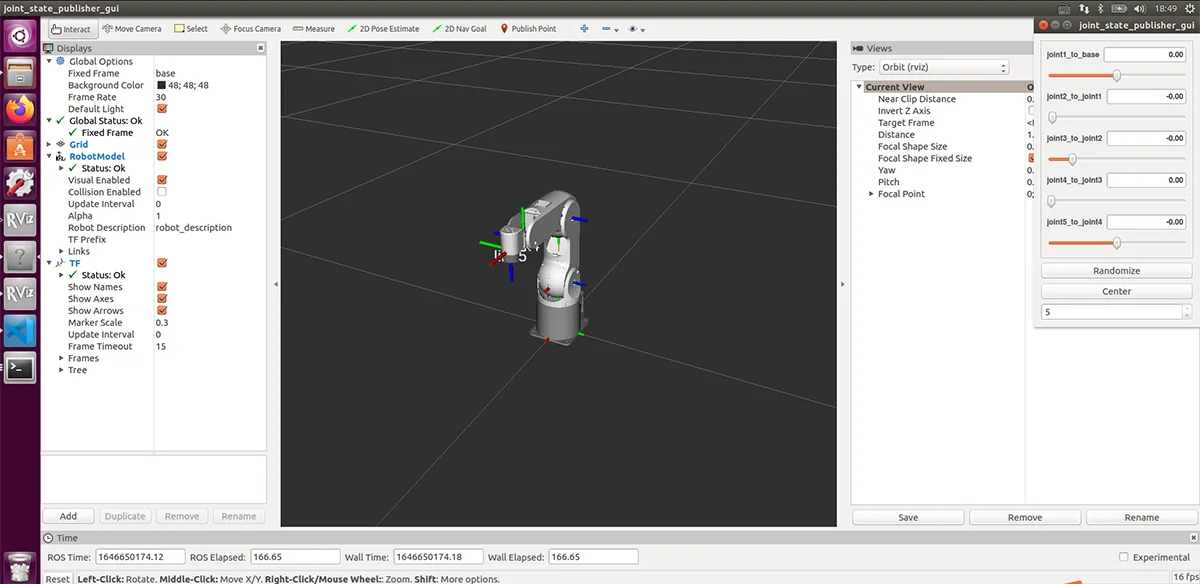Activate the Publish Point tool
Screen dimensions: 1200x584
527,29
